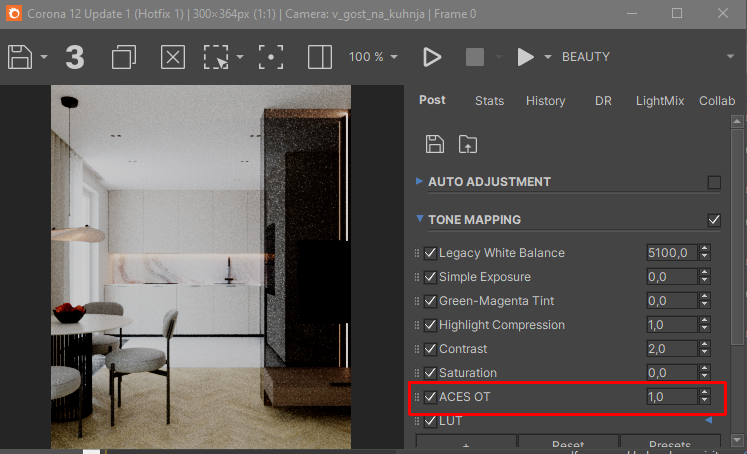Click the Save image floppy icon in toolbar

tap(20, 57)
